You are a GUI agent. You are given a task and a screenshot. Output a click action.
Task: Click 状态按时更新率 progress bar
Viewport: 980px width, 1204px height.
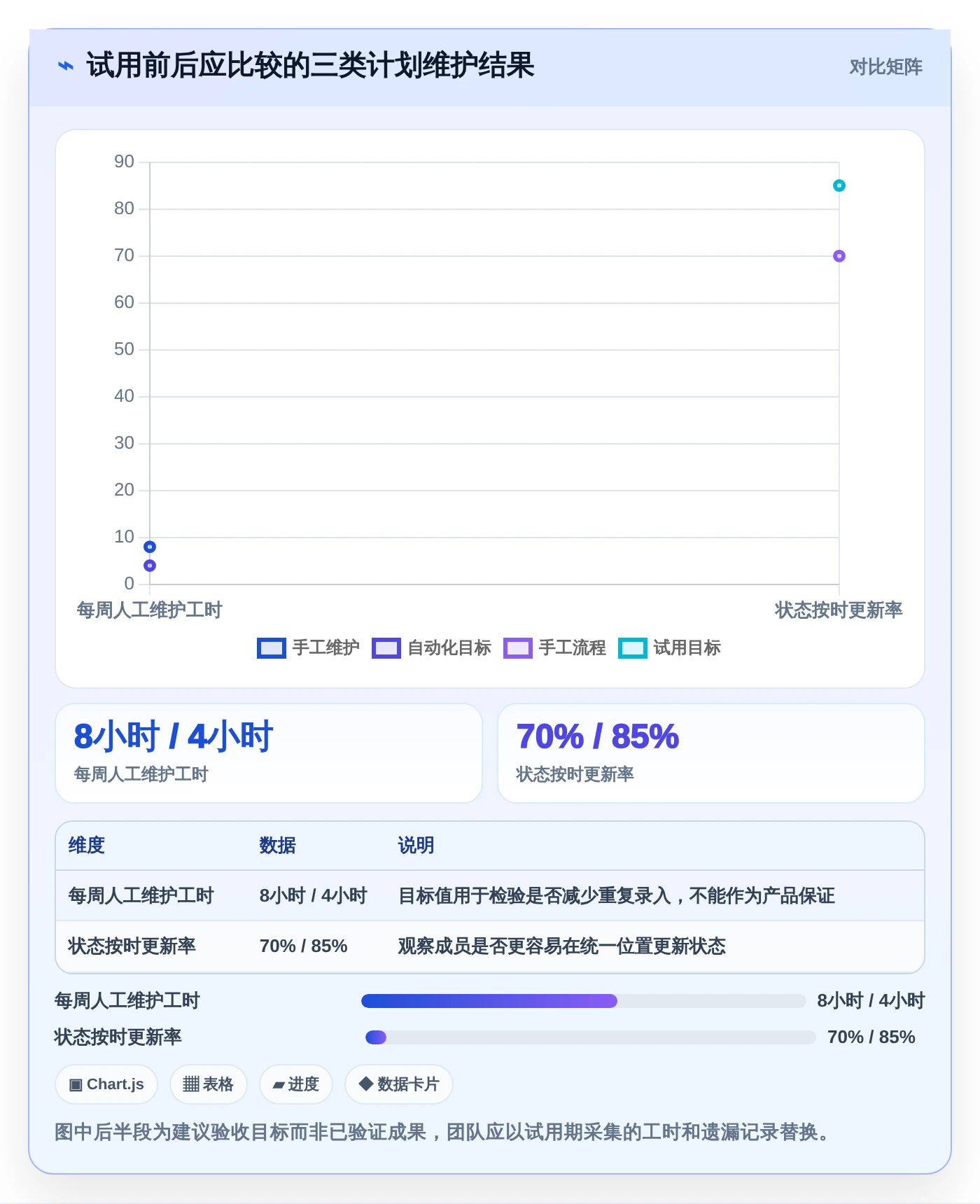pyautogui.click(x=591, y=1037)
